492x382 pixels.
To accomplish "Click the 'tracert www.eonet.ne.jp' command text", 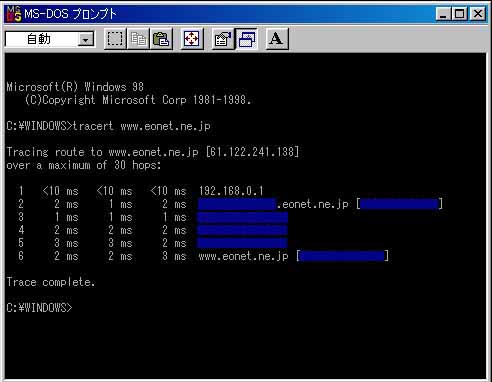I will (x=141, y=126).
